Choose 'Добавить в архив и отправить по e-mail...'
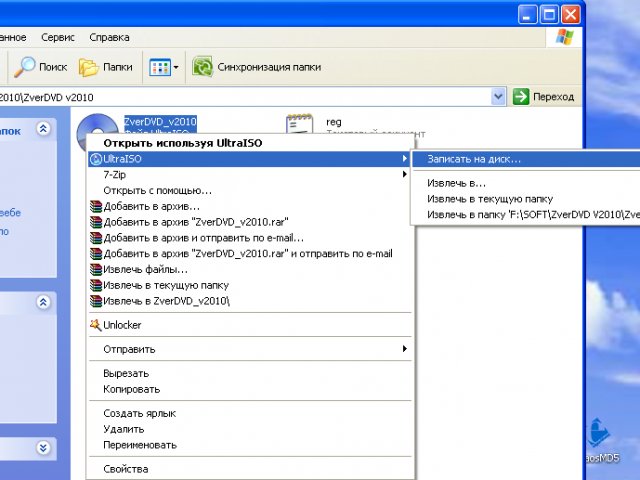640x480 pixels. (x=250, y=238)
